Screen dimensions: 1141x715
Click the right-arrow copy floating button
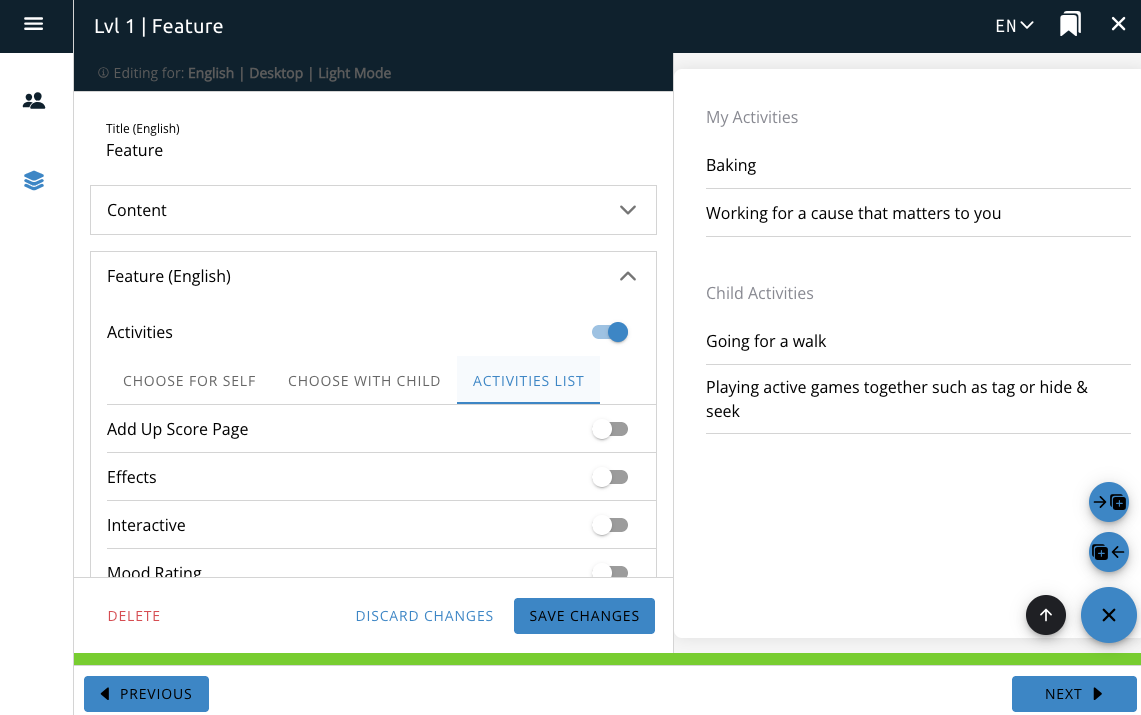[x=1108, y=502]
